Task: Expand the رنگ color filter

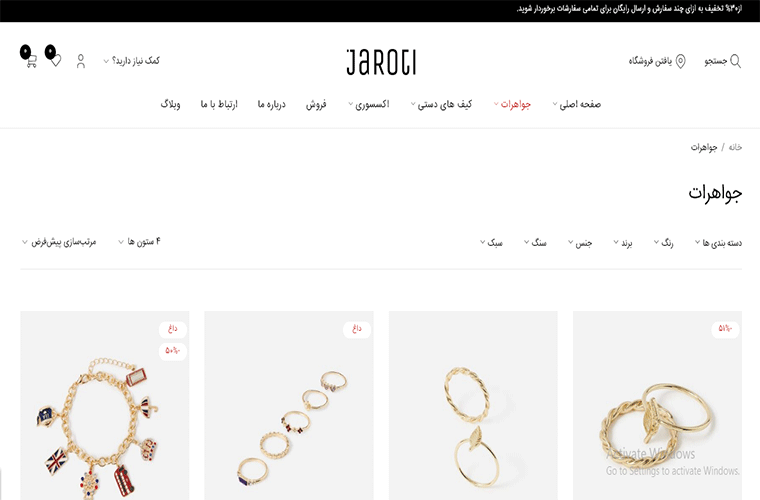Action: click(664, 242)
